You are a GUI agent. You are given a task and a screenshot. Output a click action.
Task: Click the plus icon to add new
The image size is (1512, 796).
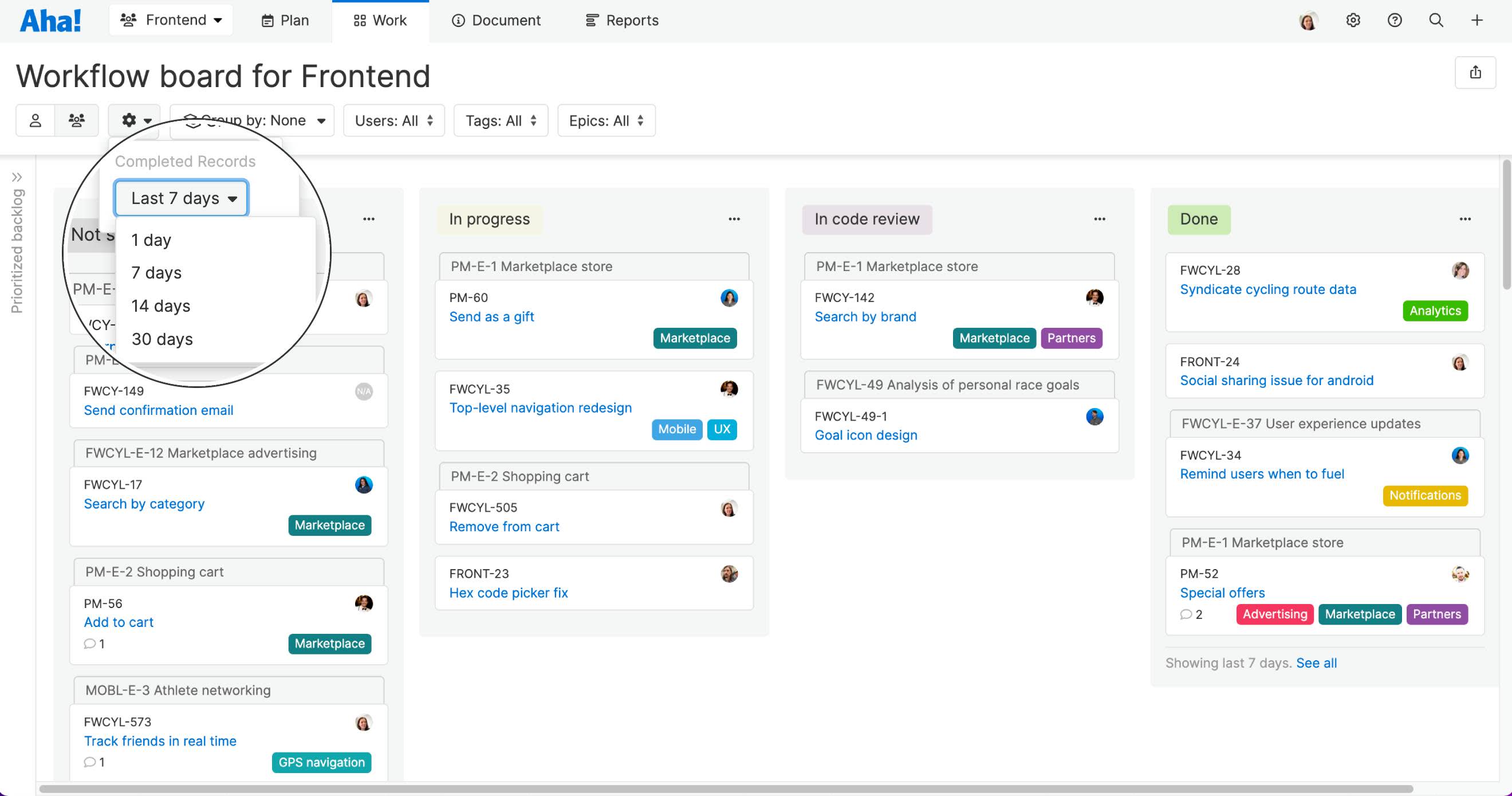coord(1477,21)
